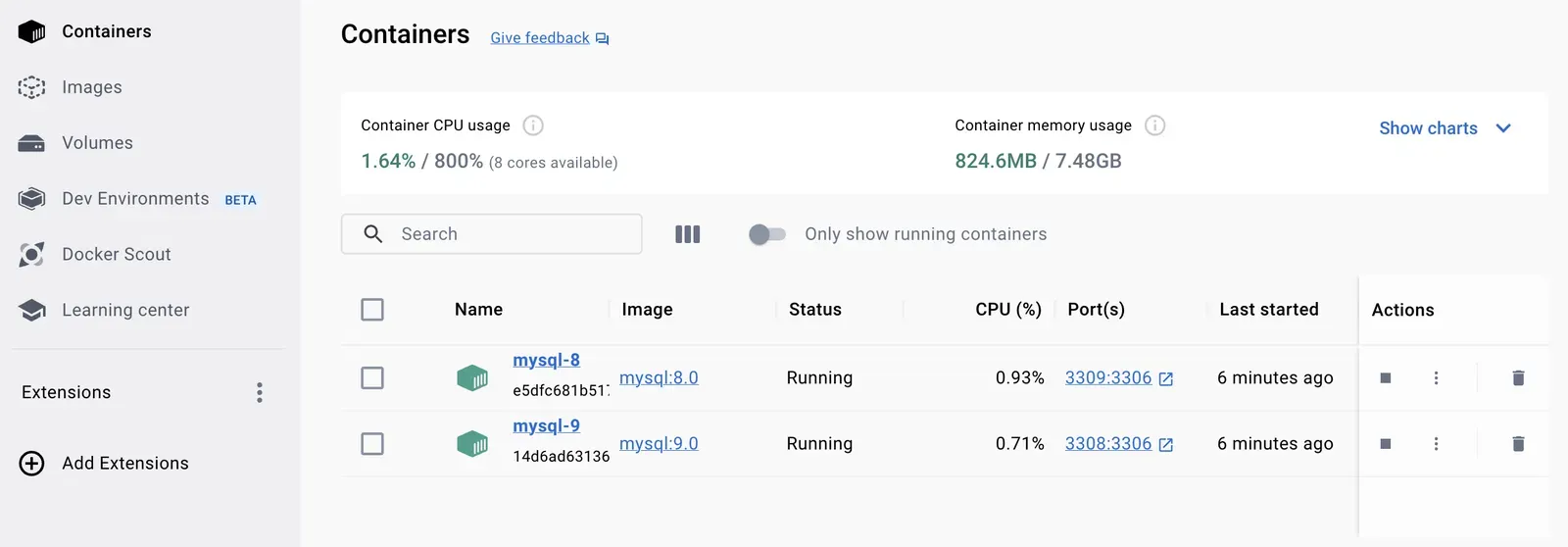
Task: Open mysql-9 more actions menu
Action: point(1436,444)
